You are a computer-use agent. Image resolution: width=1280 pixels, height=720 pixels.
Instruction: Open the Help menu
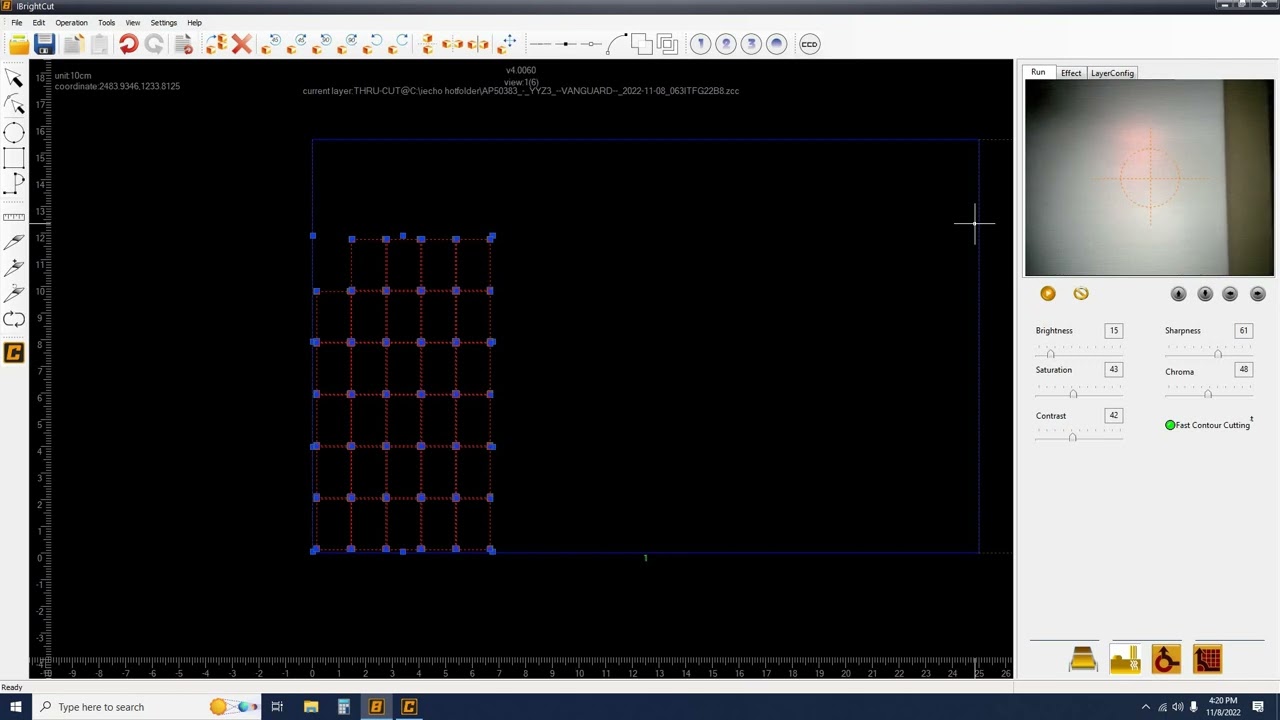(x=194, y=22)
